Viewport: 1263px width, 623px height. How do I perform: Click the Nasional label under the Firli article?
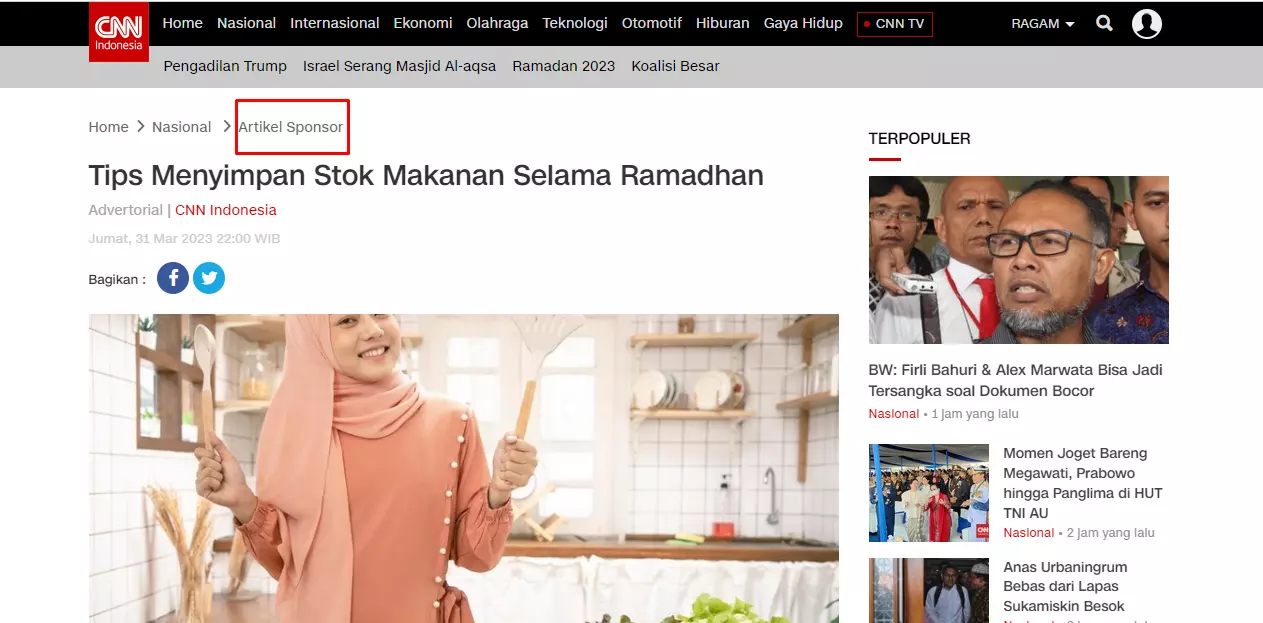(x=893, y=413)
